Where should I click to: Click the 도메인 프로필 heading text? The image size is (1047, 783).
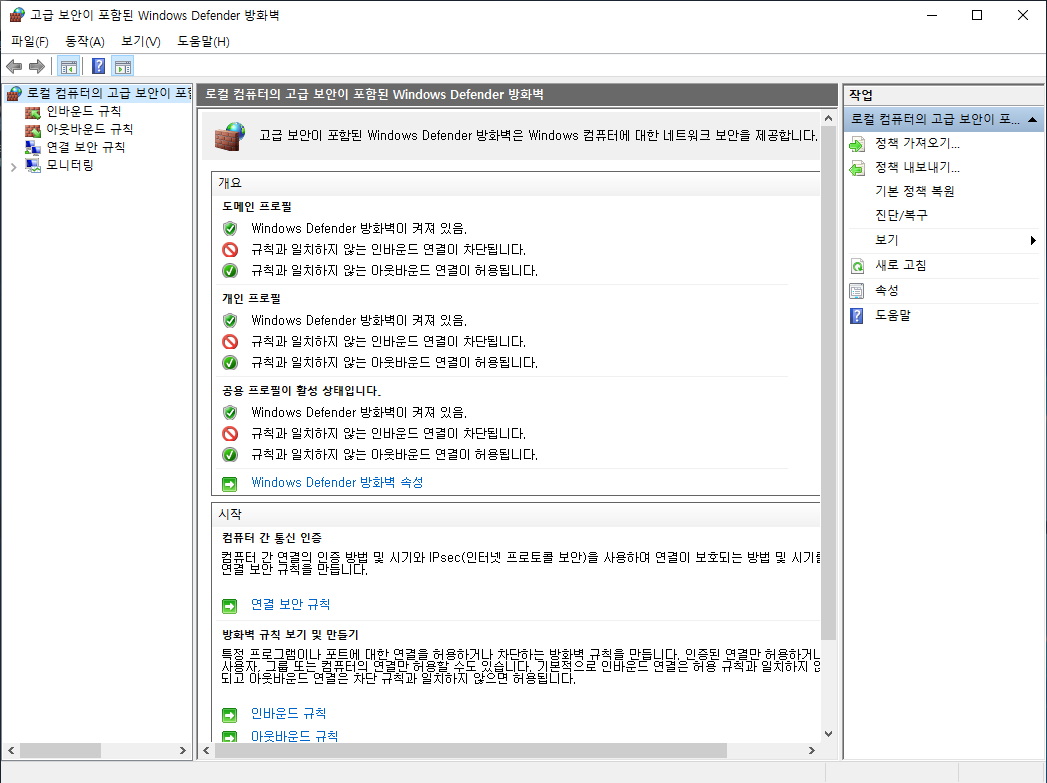257,207
